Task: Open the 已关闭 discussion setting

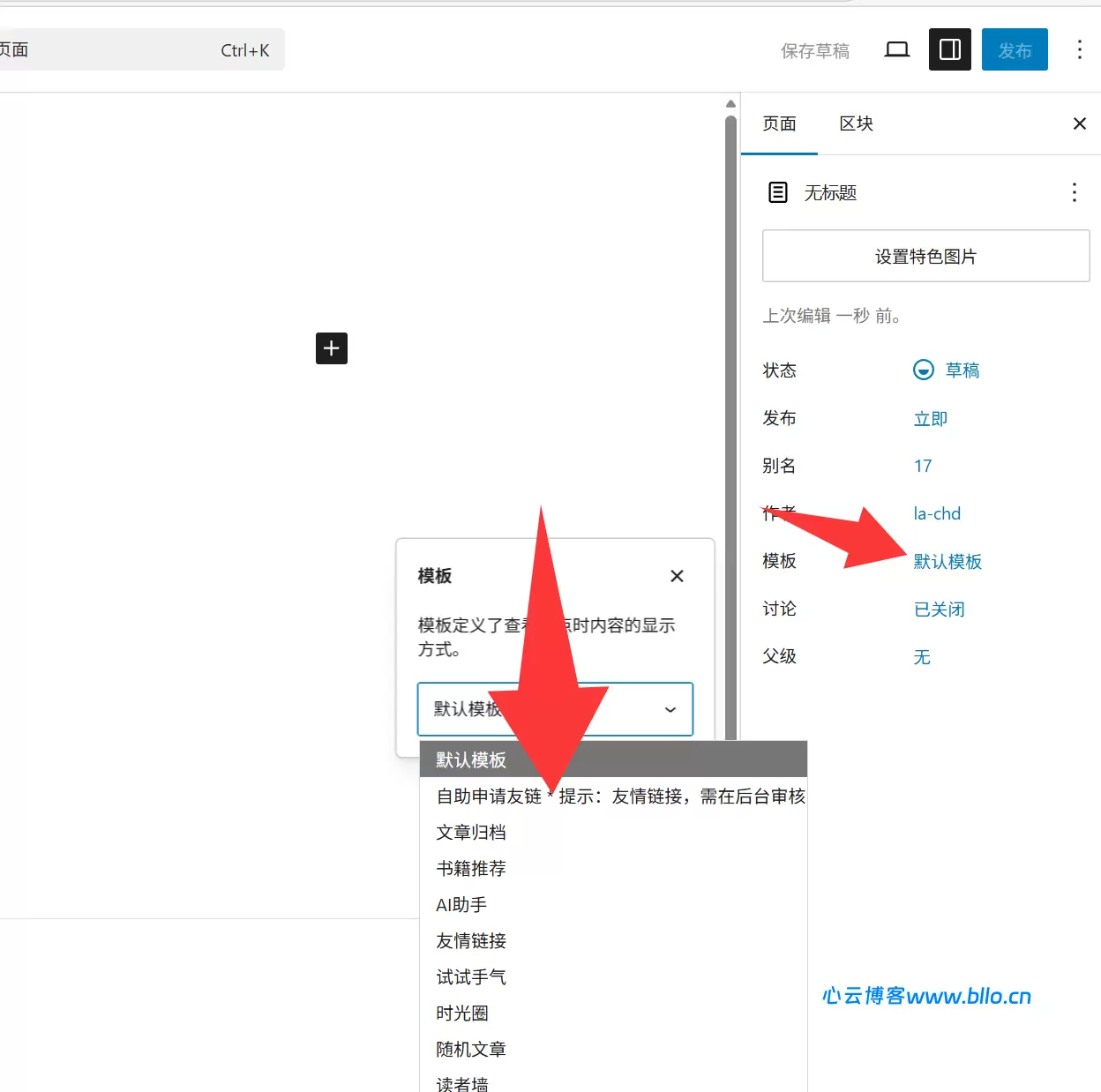Action: pyautogui.click(x=939, y=609)
